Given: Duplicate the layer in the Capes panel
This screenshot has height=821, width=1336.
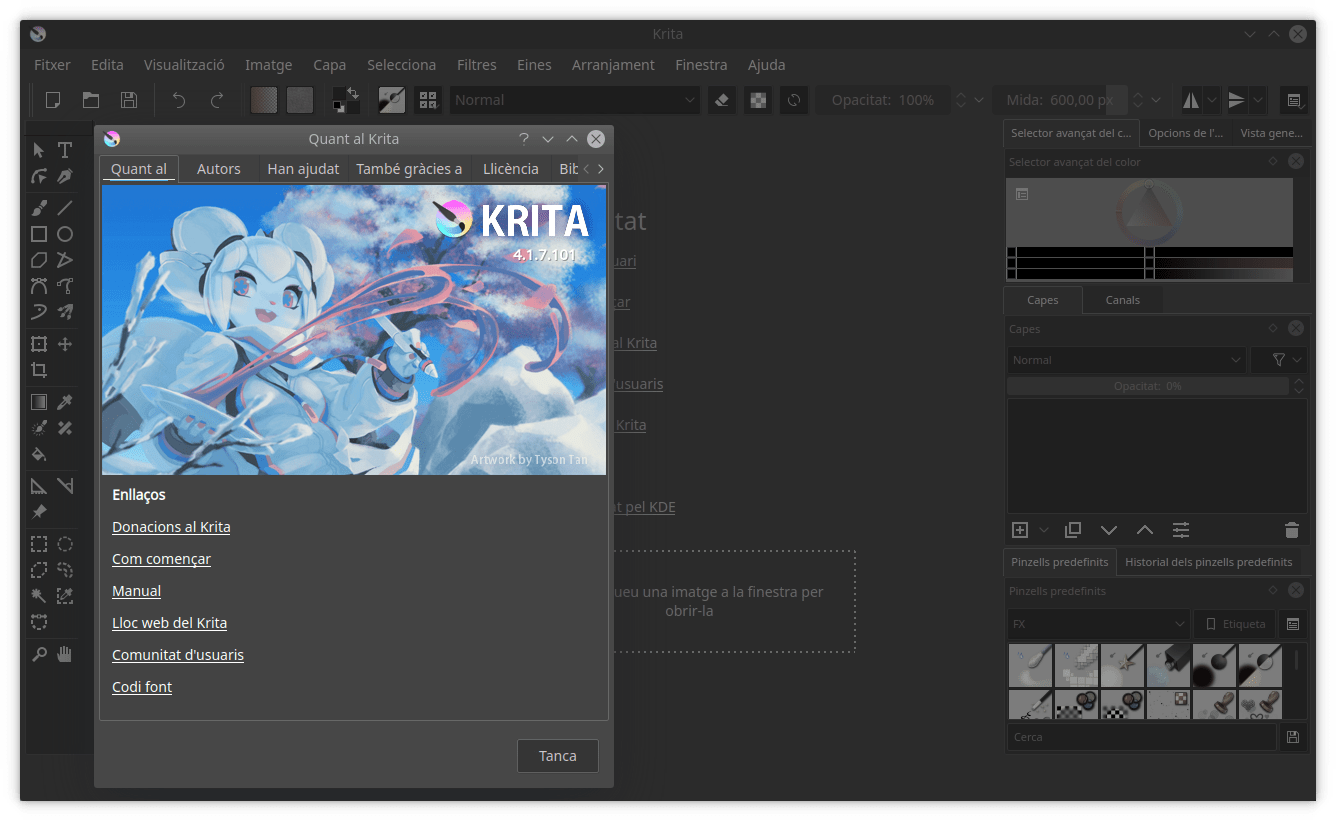Looking at the screenshot, I should (1073, 530).
